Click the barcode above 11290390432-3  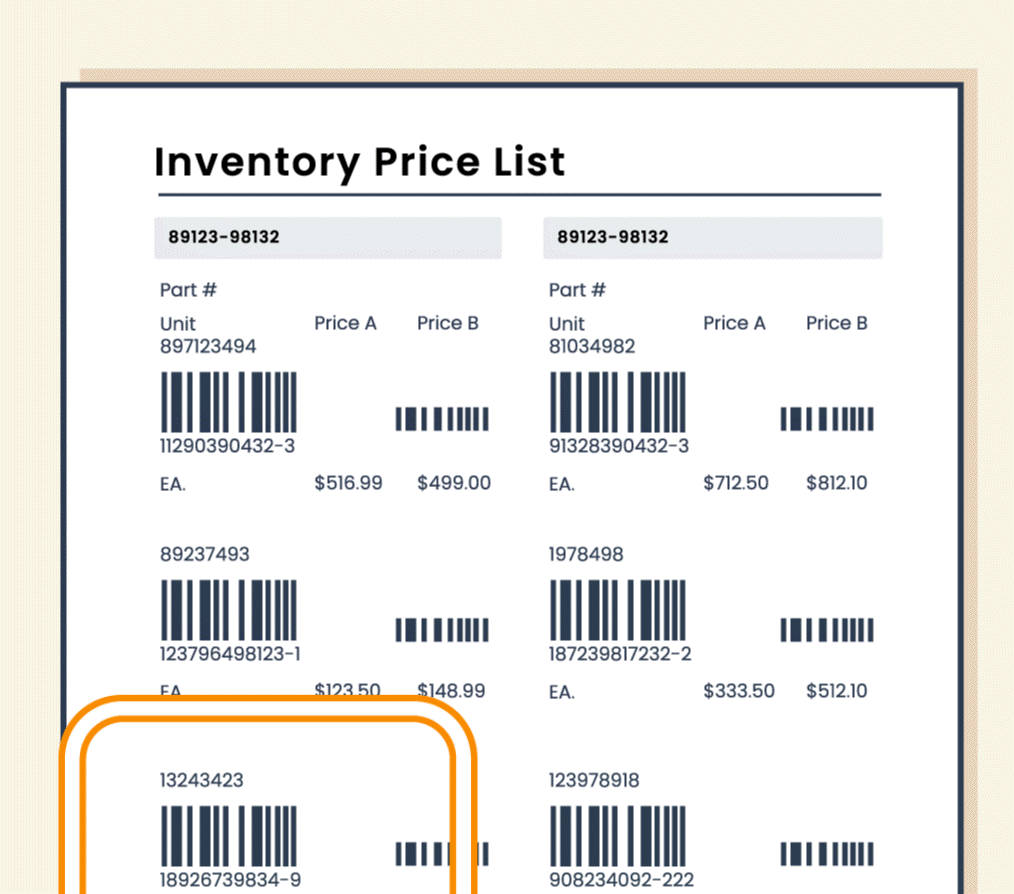[228, 403]
